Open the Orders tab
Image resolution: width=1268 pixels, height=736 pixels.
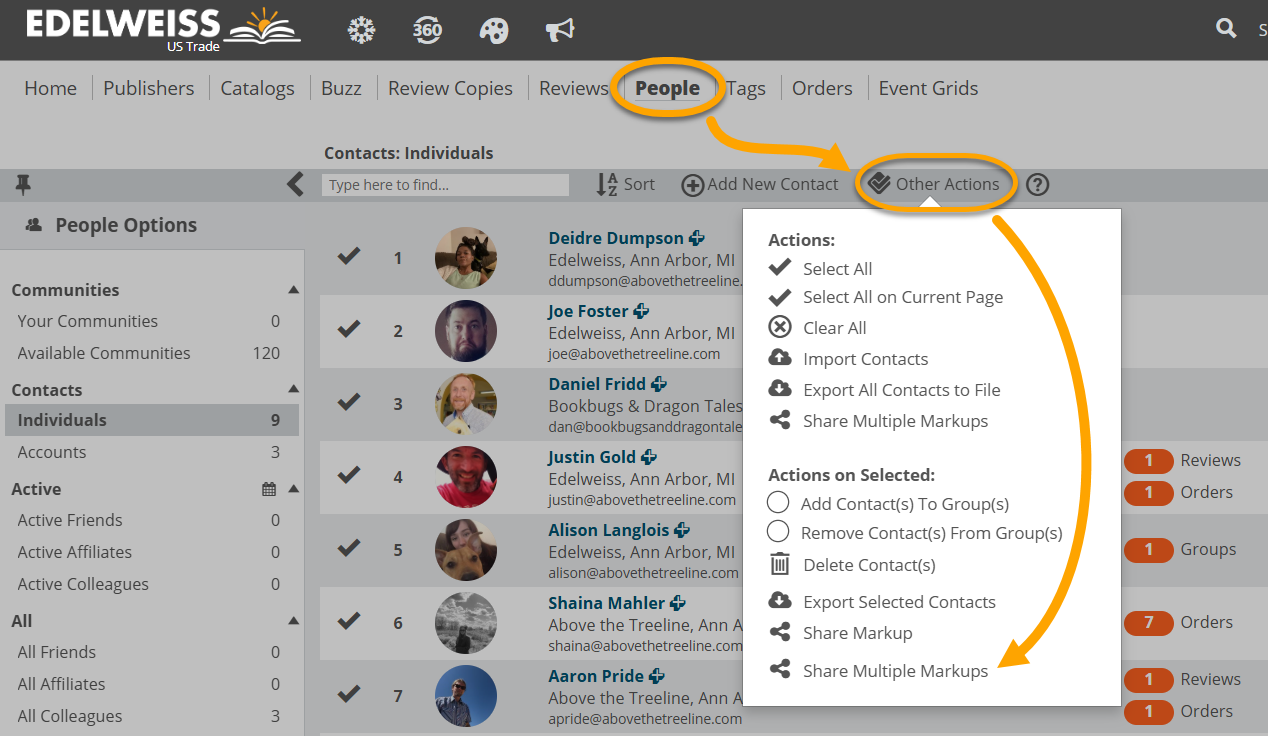[x=822, y=88]
